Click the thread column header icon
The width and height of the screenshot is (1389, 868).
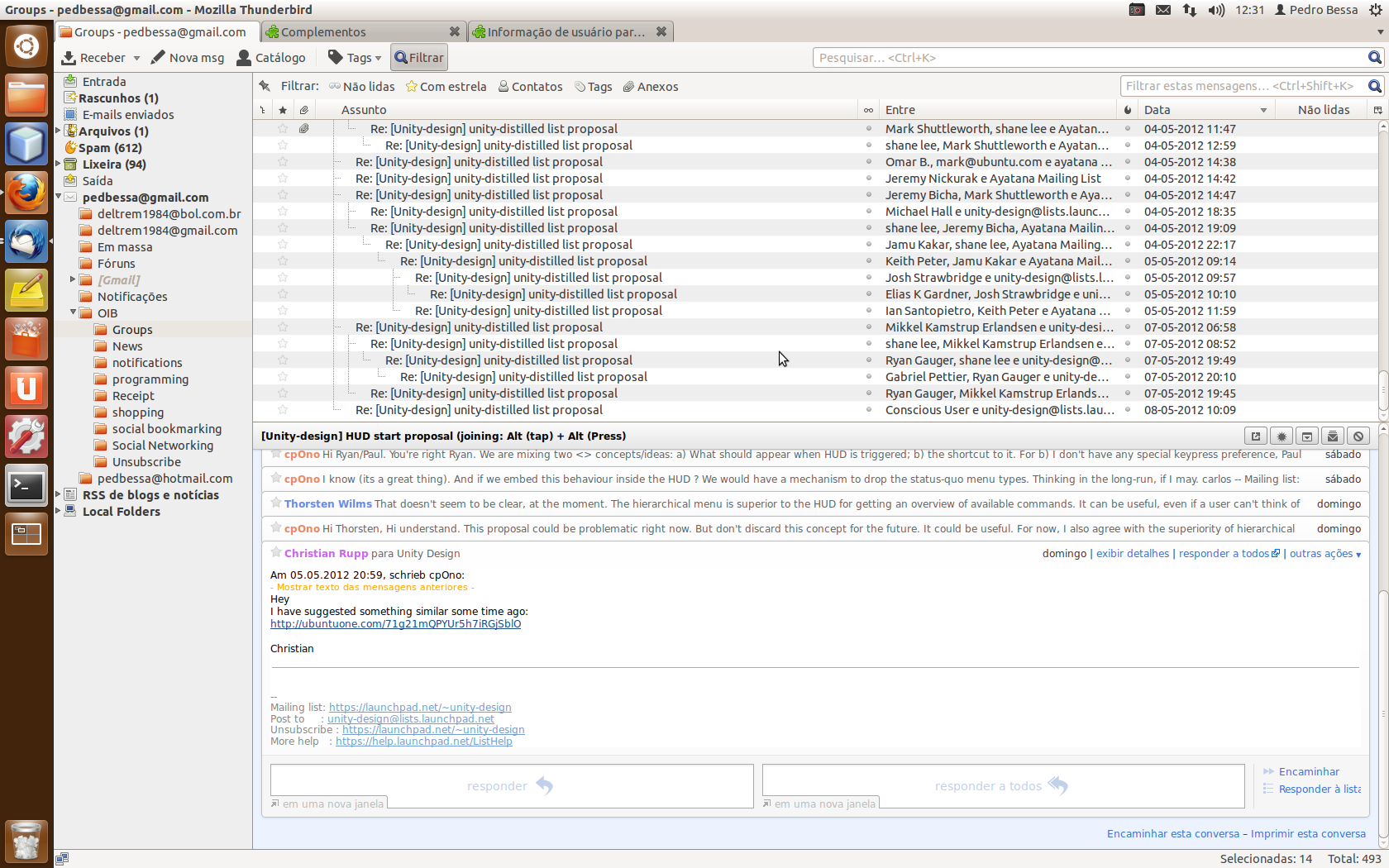[263, 110]
